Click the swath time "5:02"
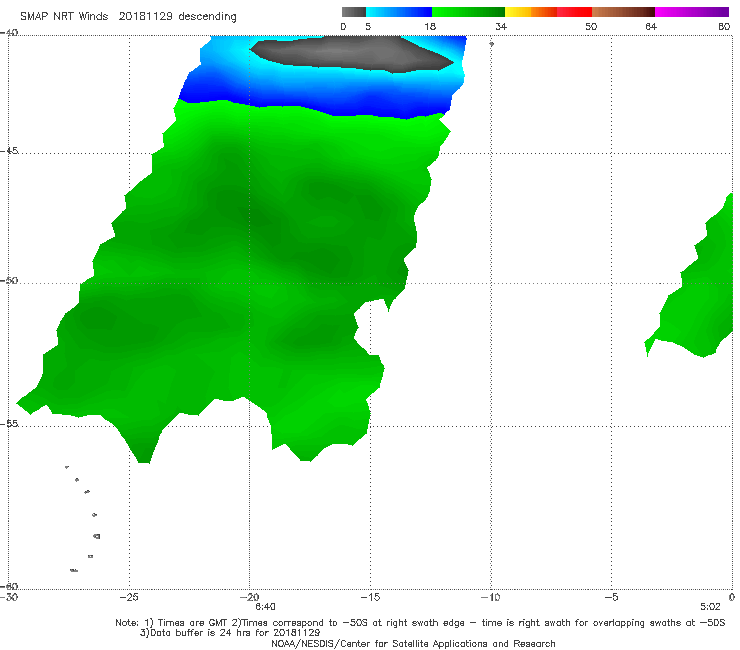The width and height of the screenshot is (740, 650). (x=710, y=607)
